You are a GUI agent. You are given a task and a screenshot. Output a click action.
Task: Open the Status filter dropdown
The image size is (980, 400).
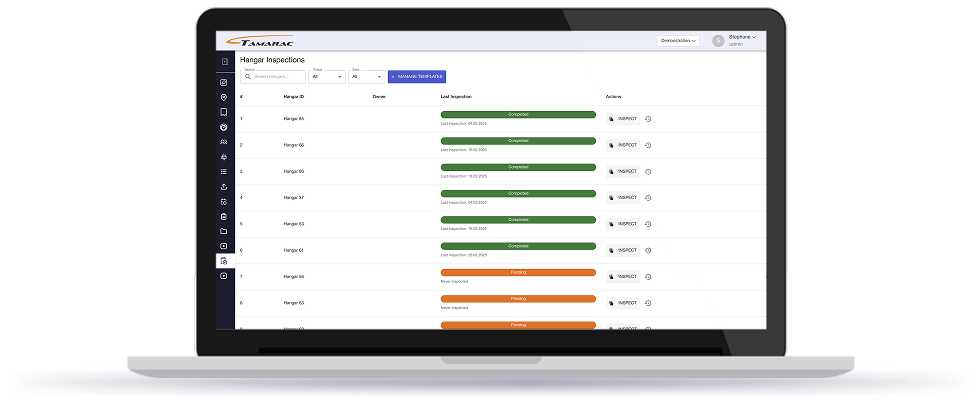(327, 77)
